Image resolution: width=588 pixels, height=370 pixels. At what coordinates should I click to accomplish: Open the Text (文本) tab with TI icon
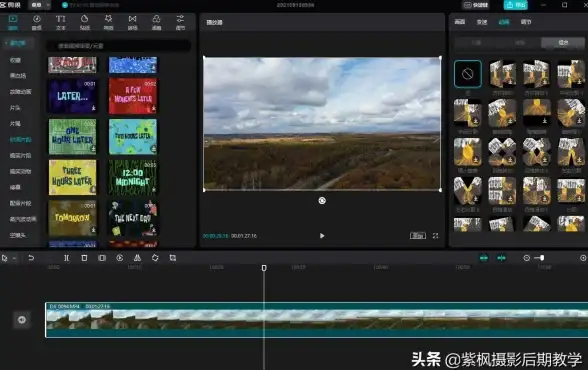[60, 22]
